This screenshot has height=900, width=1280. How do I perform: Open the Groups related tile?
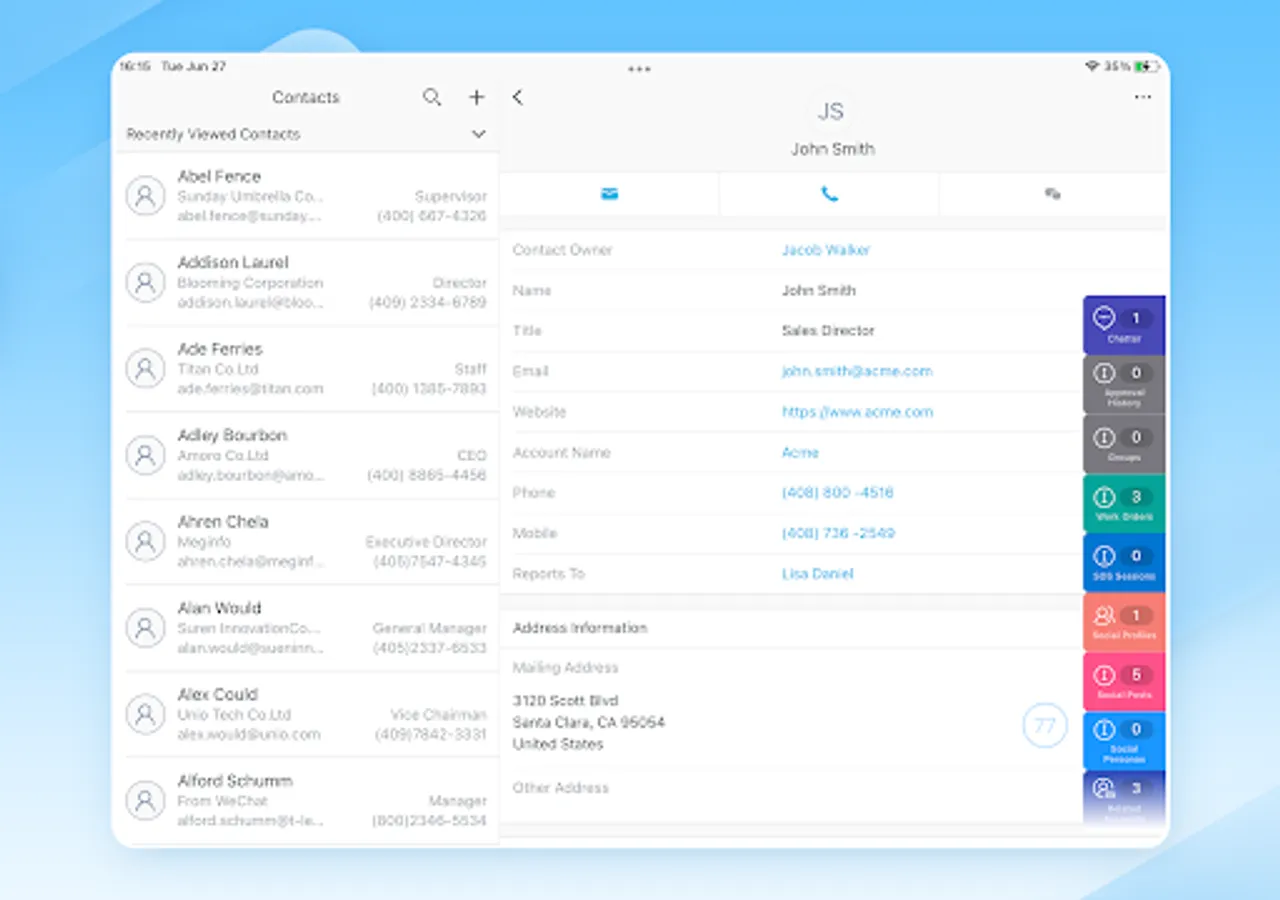point(1124,444)
